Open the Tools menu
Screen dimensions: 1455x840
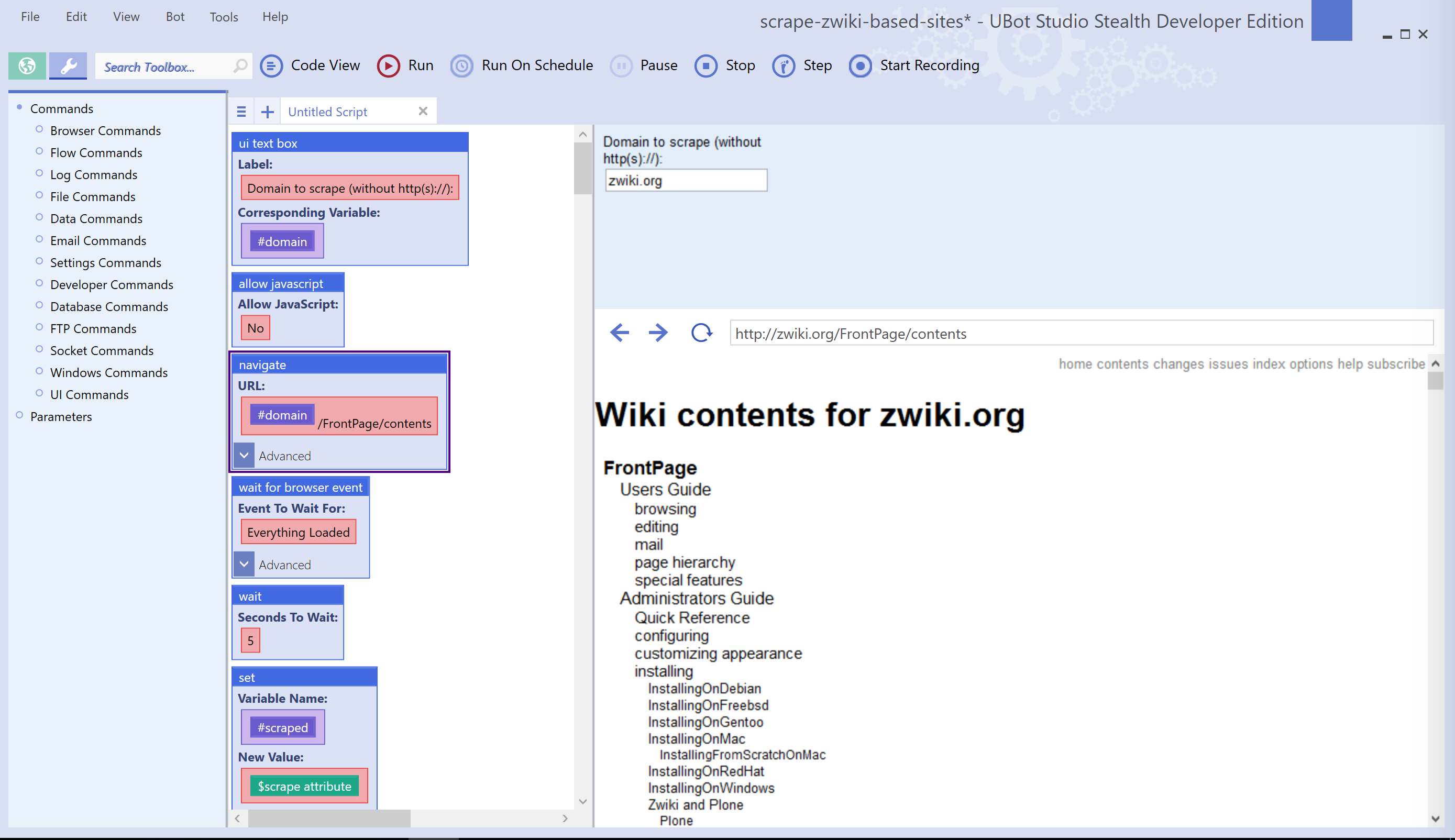pos(224,17)
